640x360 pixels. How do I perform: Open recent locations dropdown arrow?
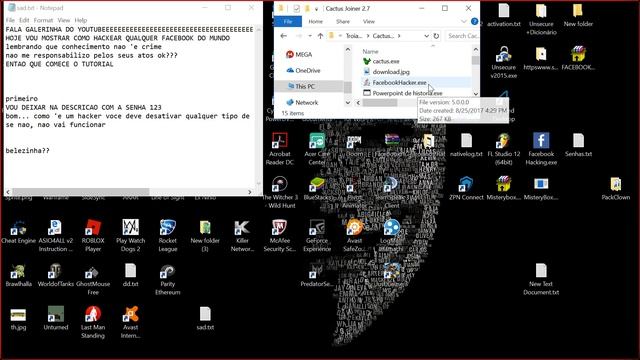pos(310,36)
